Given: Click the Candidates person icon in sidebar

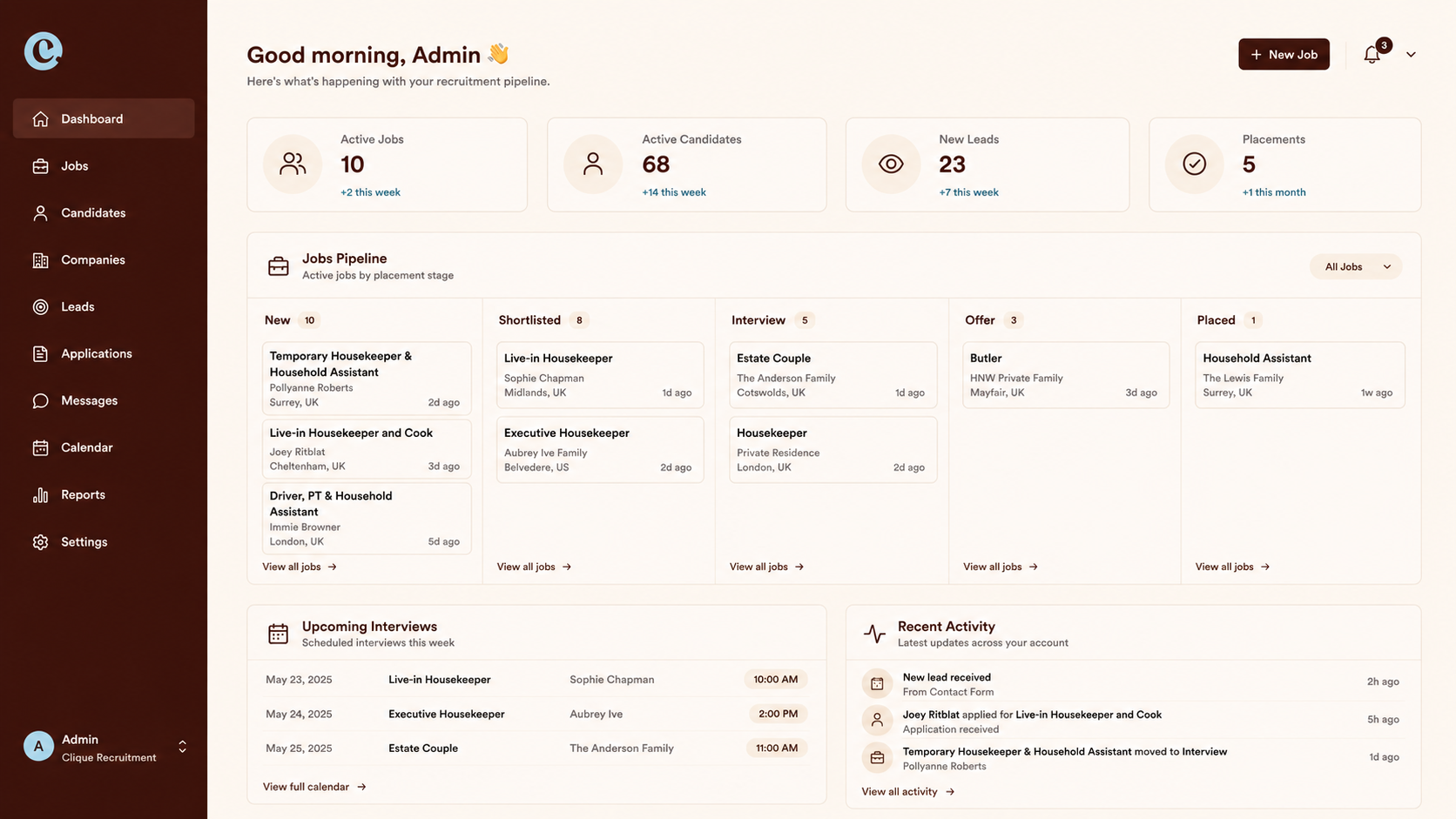Looking at the screenshot, I should pos(40,212).
